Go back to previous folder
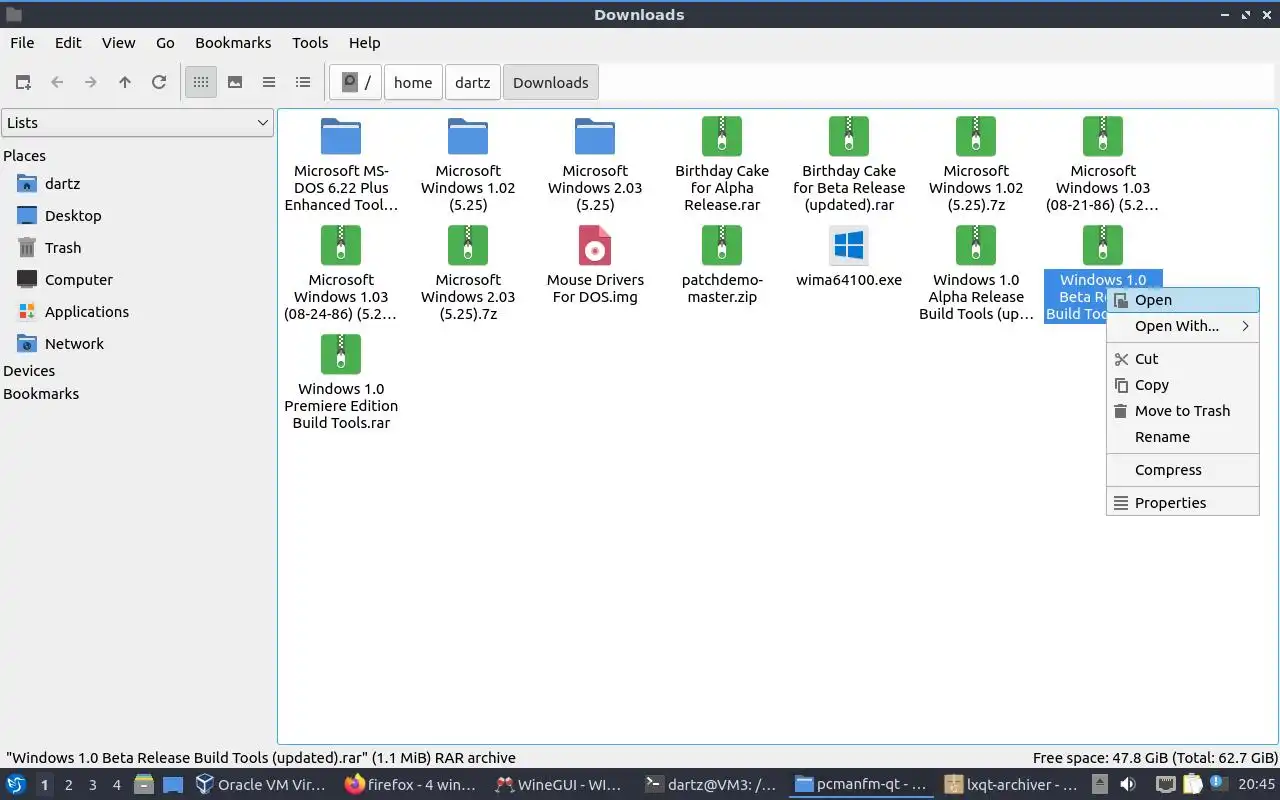This screenshot has width=1280, height=800. [x=57, y=82]
